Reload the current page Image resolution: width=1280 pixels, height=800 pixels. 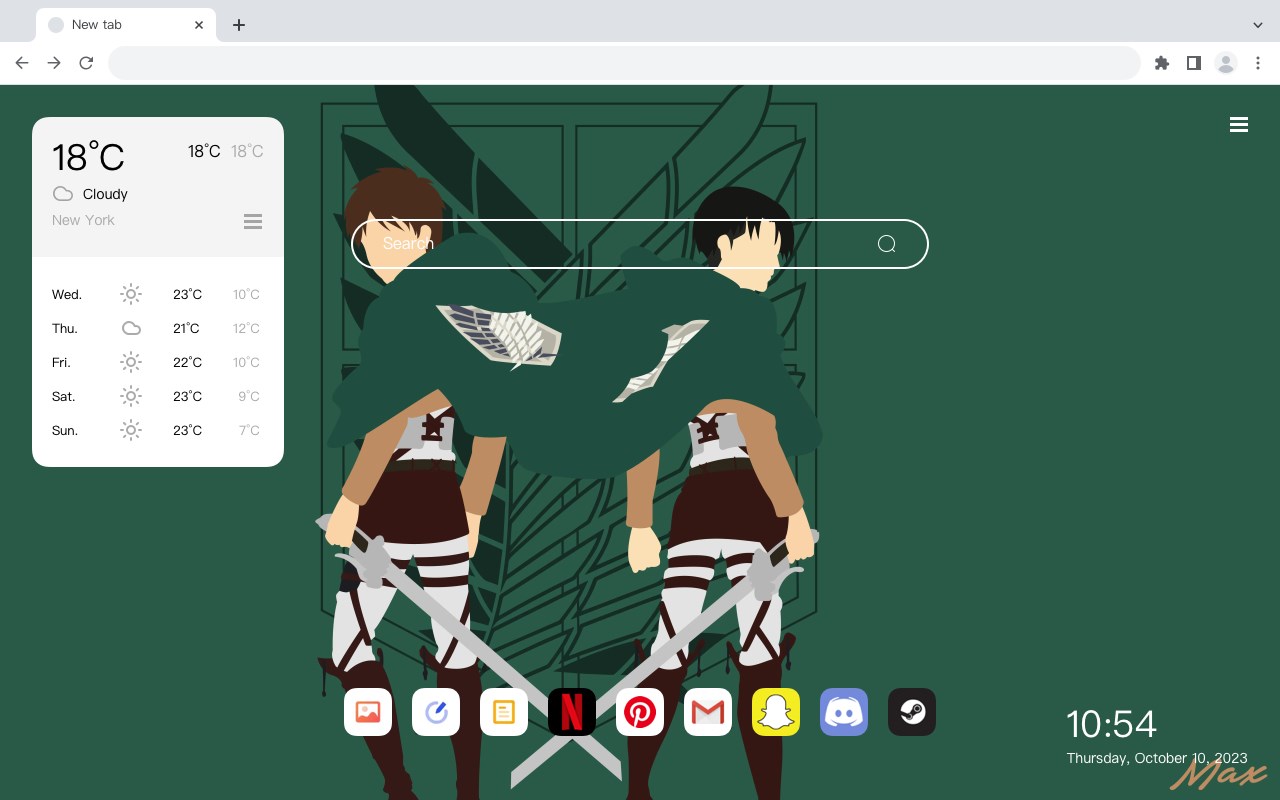(x=86, y=63)
